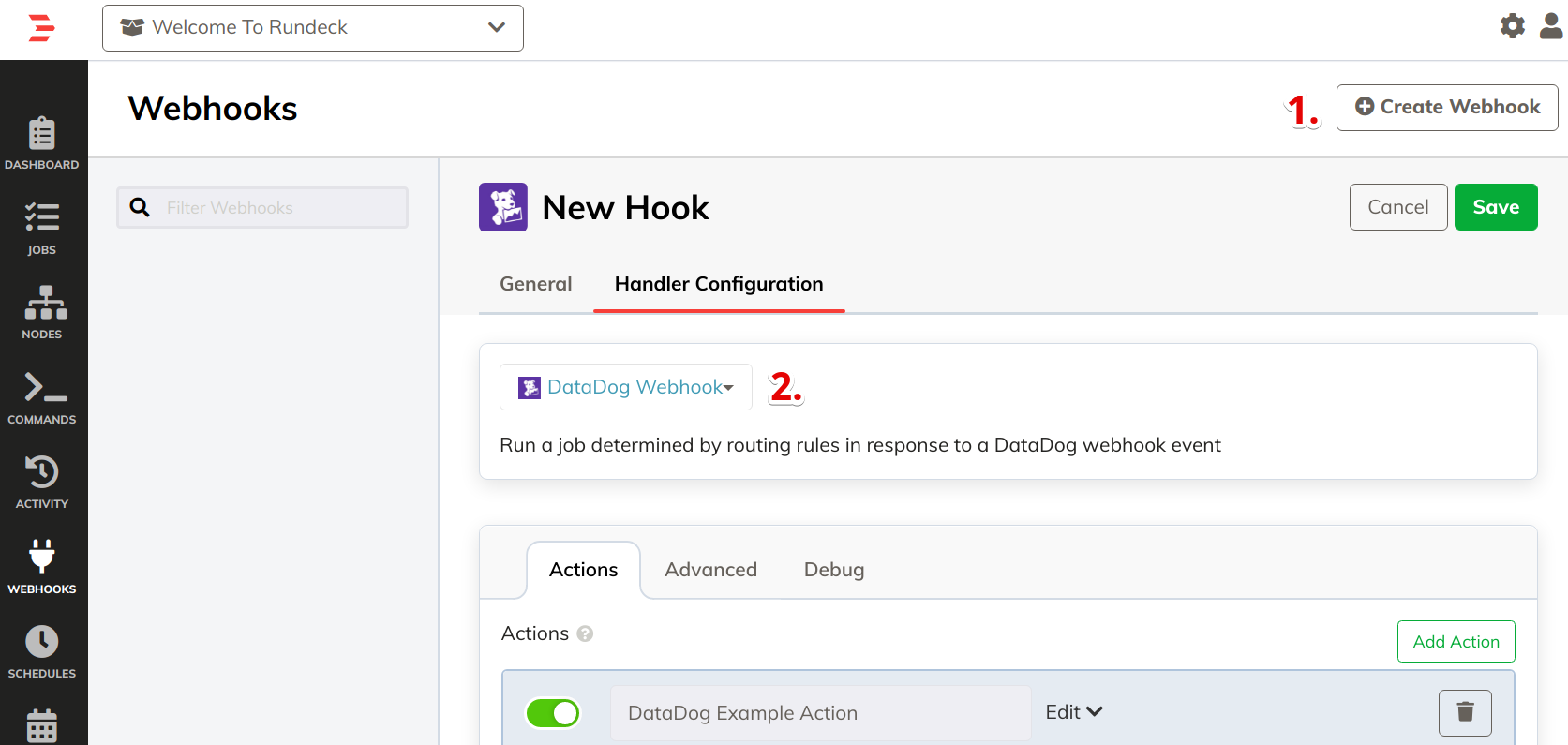Go to Jobs in sidebar
This screenshot has height=745, width=1568.
[42, 230]
